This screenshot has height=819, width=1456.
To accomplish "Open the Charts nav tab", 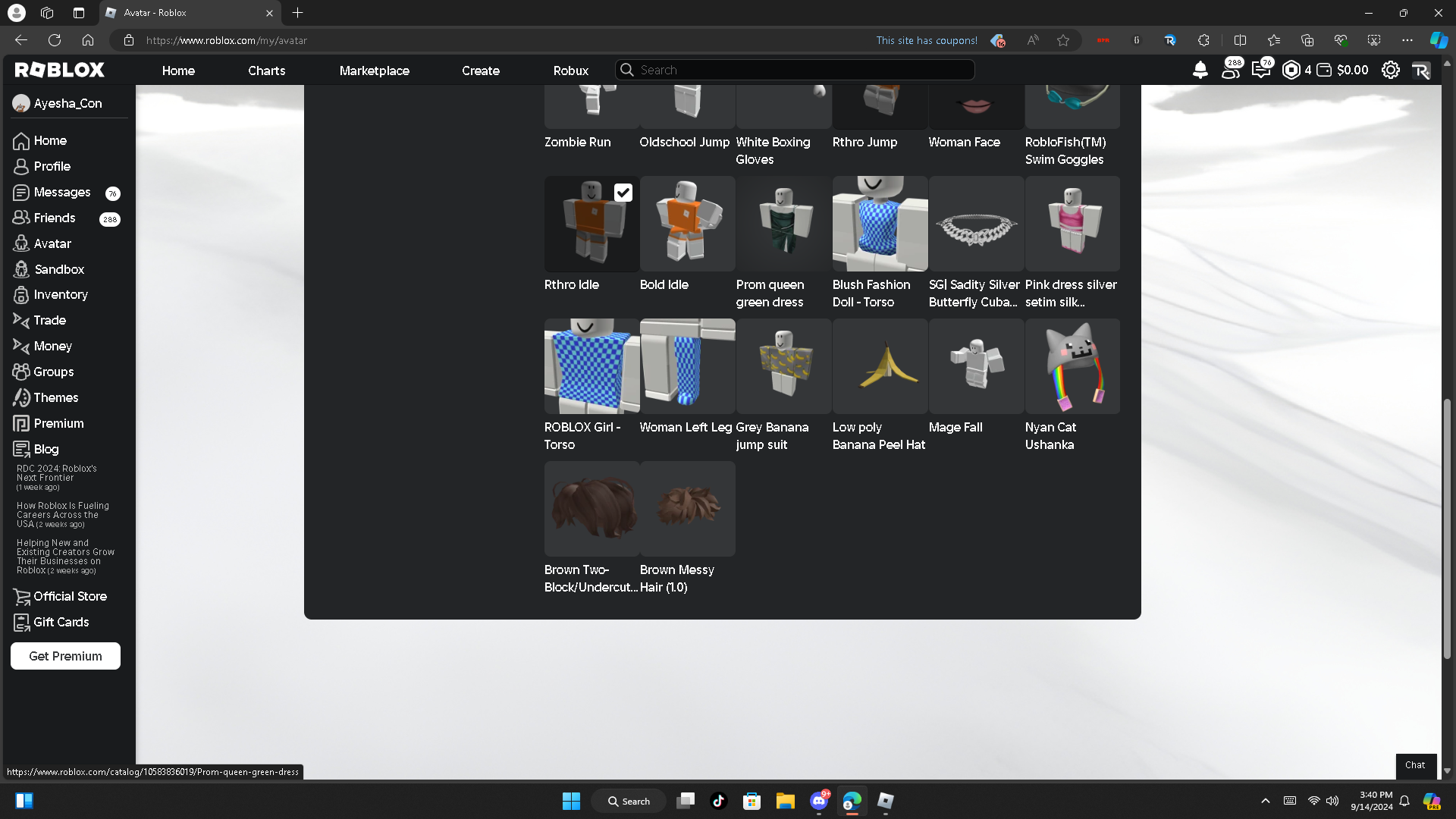I will (266, 71).
